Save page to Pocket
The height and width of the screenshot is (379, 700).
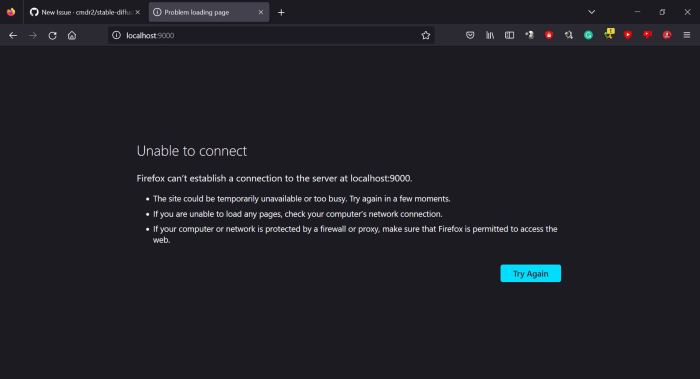[470, 35]
